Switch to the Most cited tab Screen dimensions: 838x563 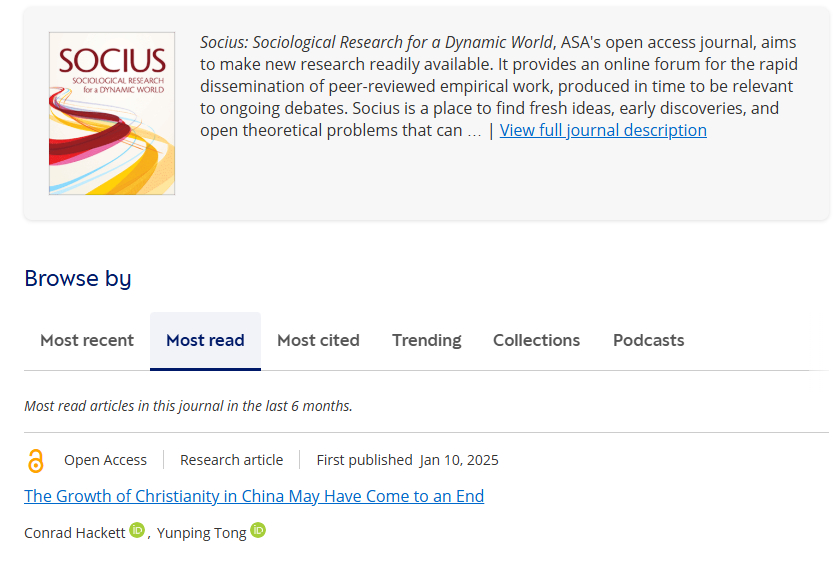click(318, 340)
